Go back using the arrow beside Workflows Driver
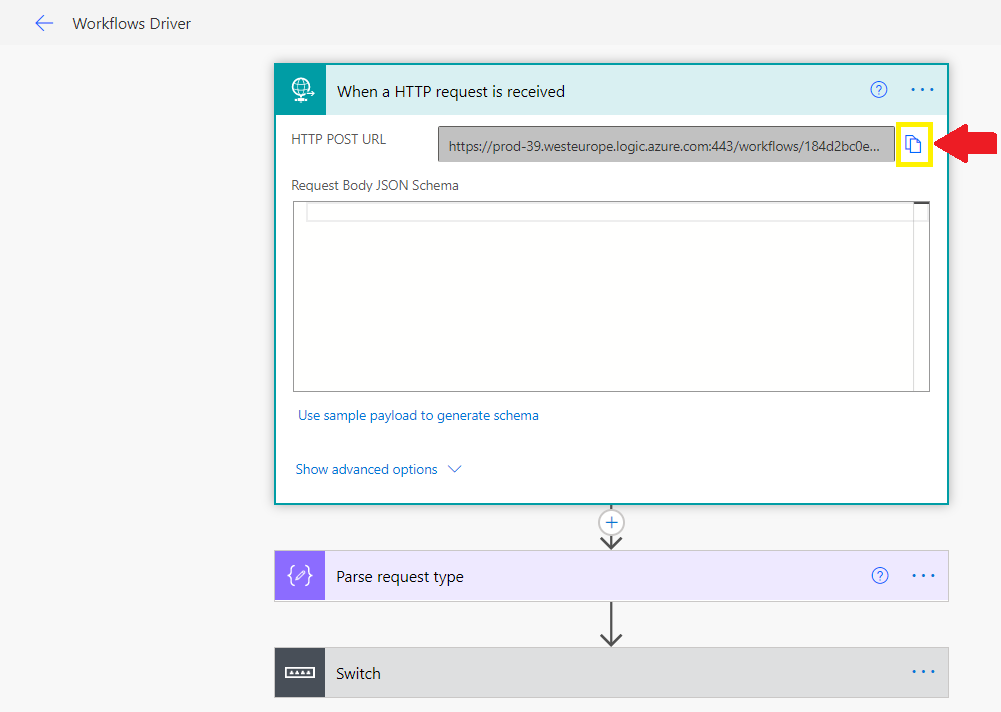Viewport: 1001px width, 712px height. click(43, 24)
